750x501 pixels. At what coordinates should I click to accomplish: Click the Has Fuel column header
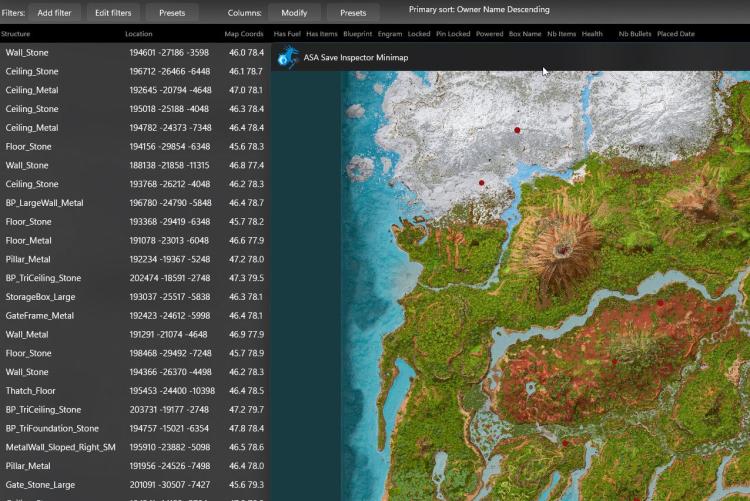[287, 34]
